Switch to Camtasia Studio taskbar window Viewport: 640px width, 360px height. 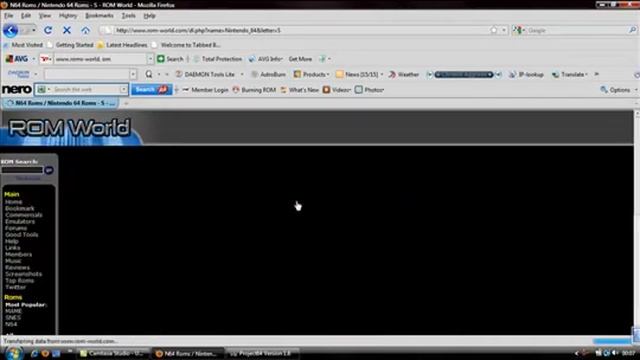tap(113, 353)
